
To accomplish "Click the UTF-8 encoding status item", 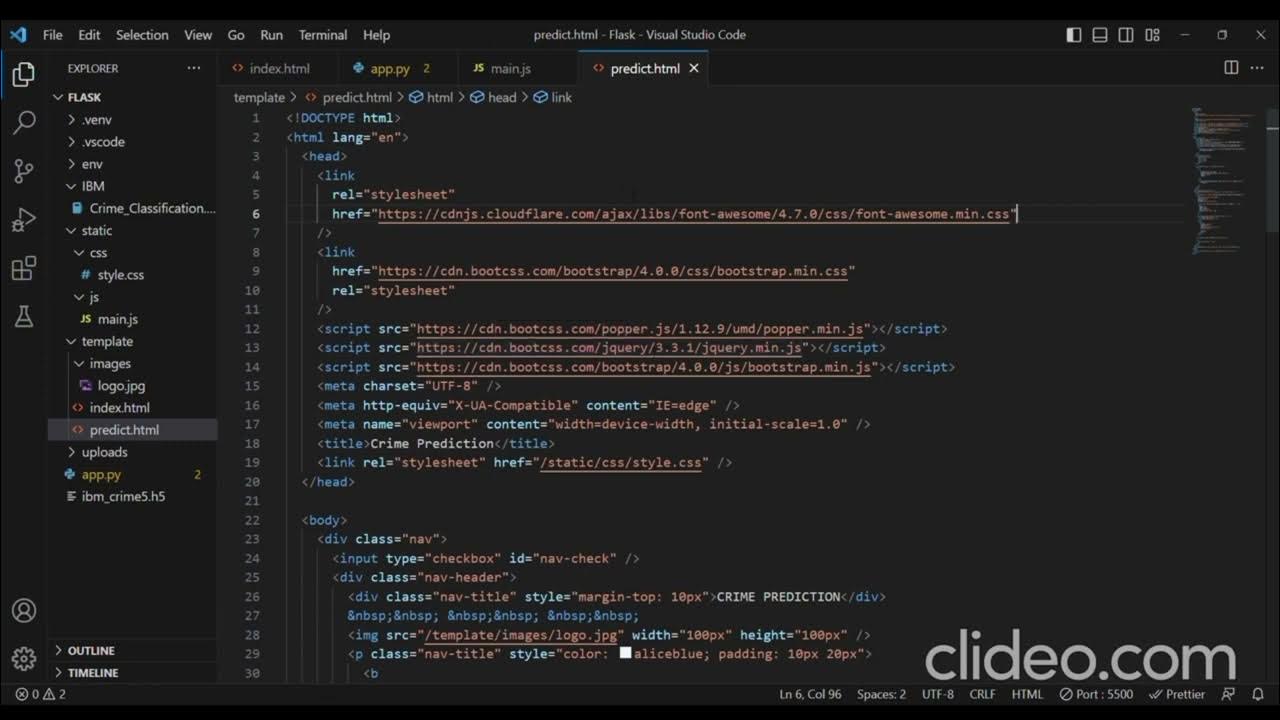I will [x=938, y=694].
